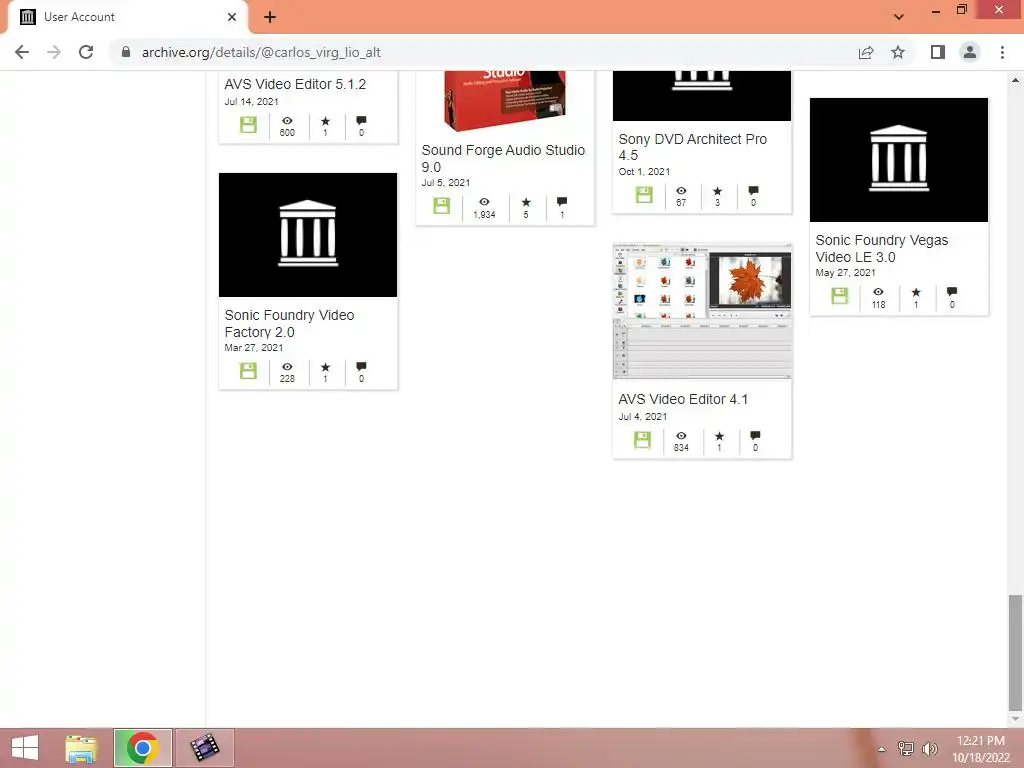The image size is (1024, 768).
Task: Select the Sound Forge red box thumbnail
Action: tap(505, 101)
